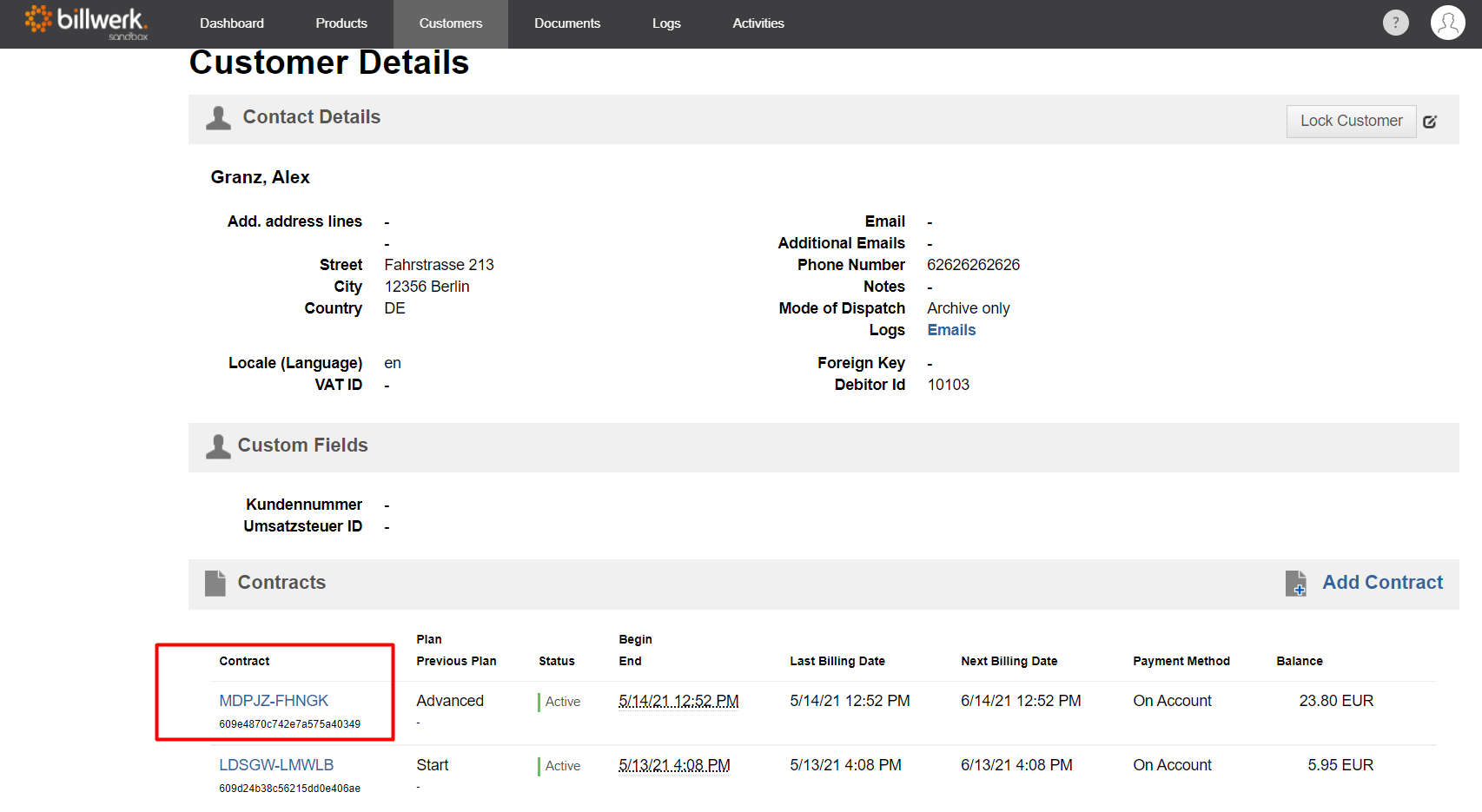Click On Account for contract LDSGW-LMWLB
This screenshot has height=812, width=1482.
pyautogui.click(x=1172, y=765)
